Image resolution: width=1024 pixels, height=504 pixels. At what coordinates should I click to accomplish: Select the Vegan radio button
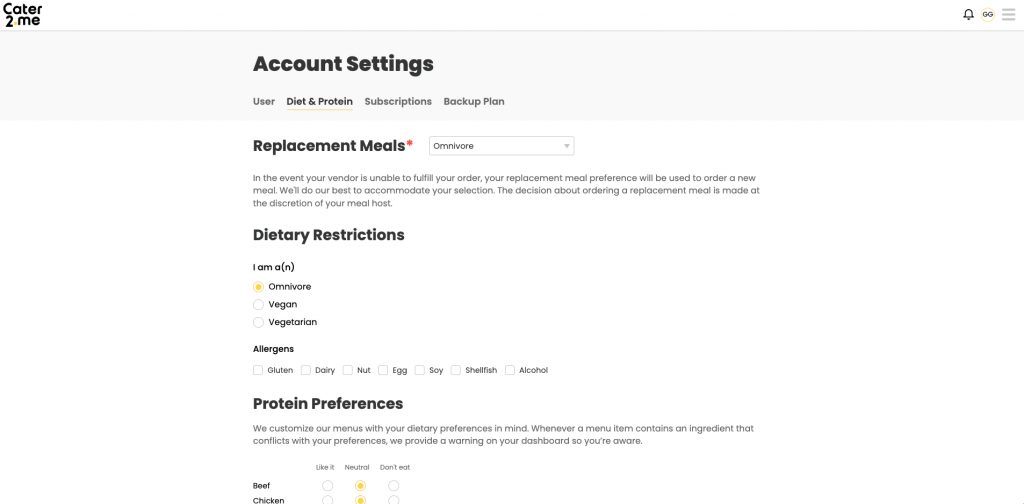click(x=258, y=304)
